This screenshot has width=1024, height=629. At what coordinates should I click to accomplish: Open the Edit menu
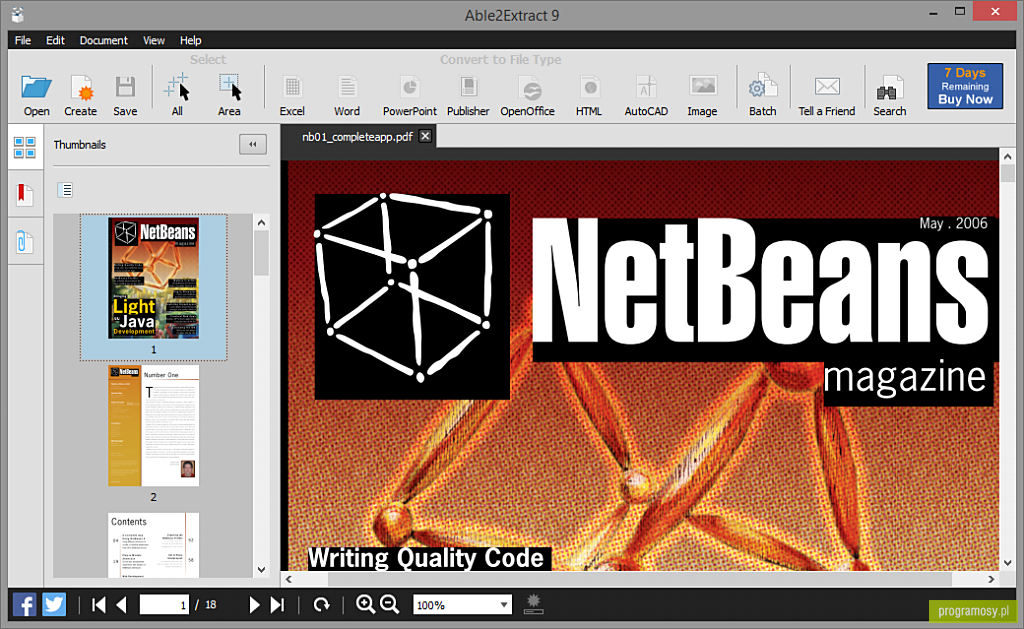(x=56, y=40)
